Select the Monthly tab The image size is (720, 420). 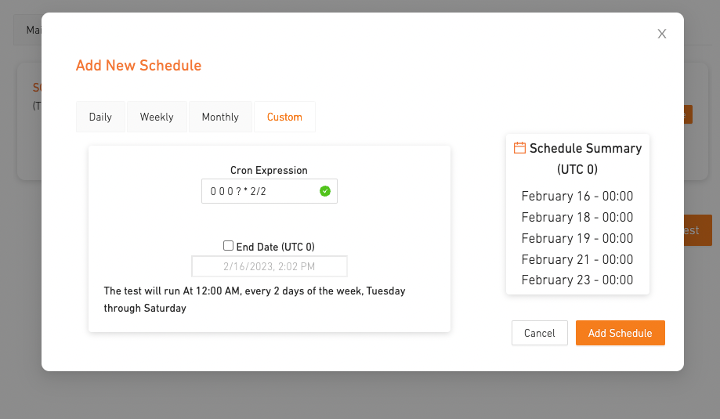[220, 117]
